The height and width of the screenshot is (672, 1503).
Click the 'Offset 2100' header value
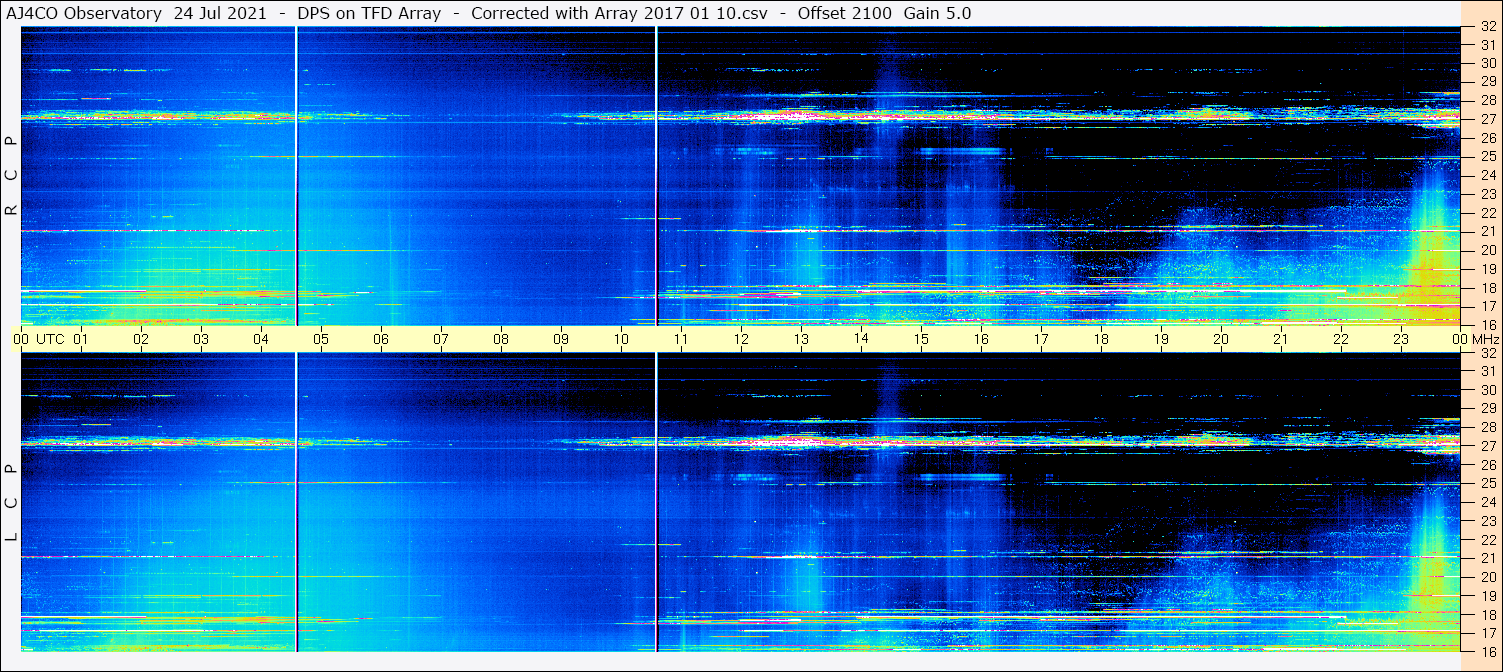coord(846,13)
